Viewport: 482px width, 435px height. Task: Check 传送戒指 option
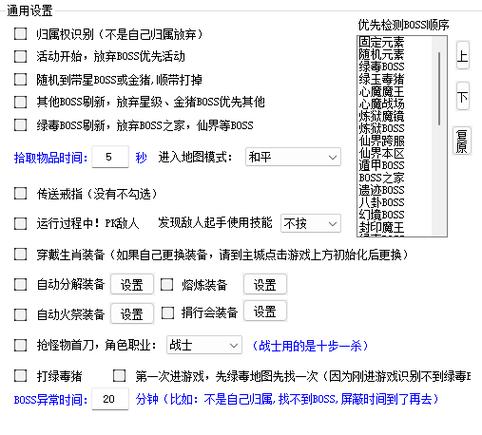pyautogui.click(x=20, y=193)
